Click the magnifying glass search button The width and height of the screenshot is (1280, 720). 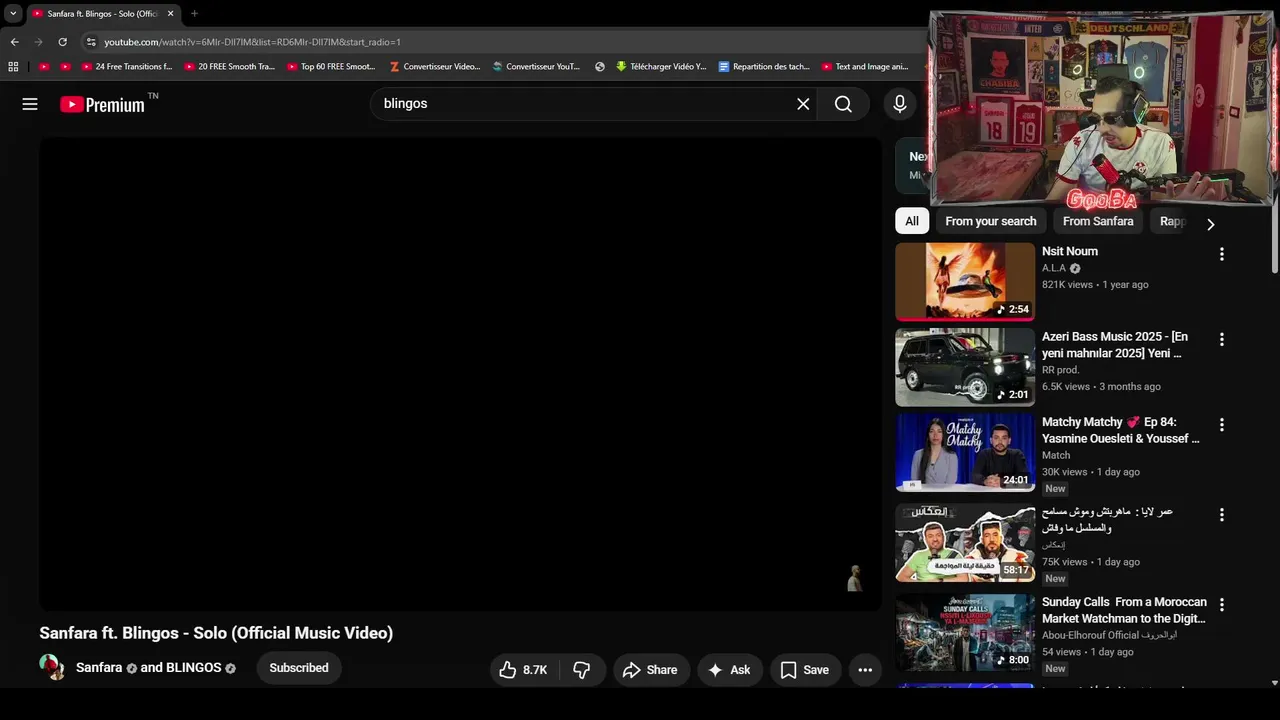click(843, 104)
